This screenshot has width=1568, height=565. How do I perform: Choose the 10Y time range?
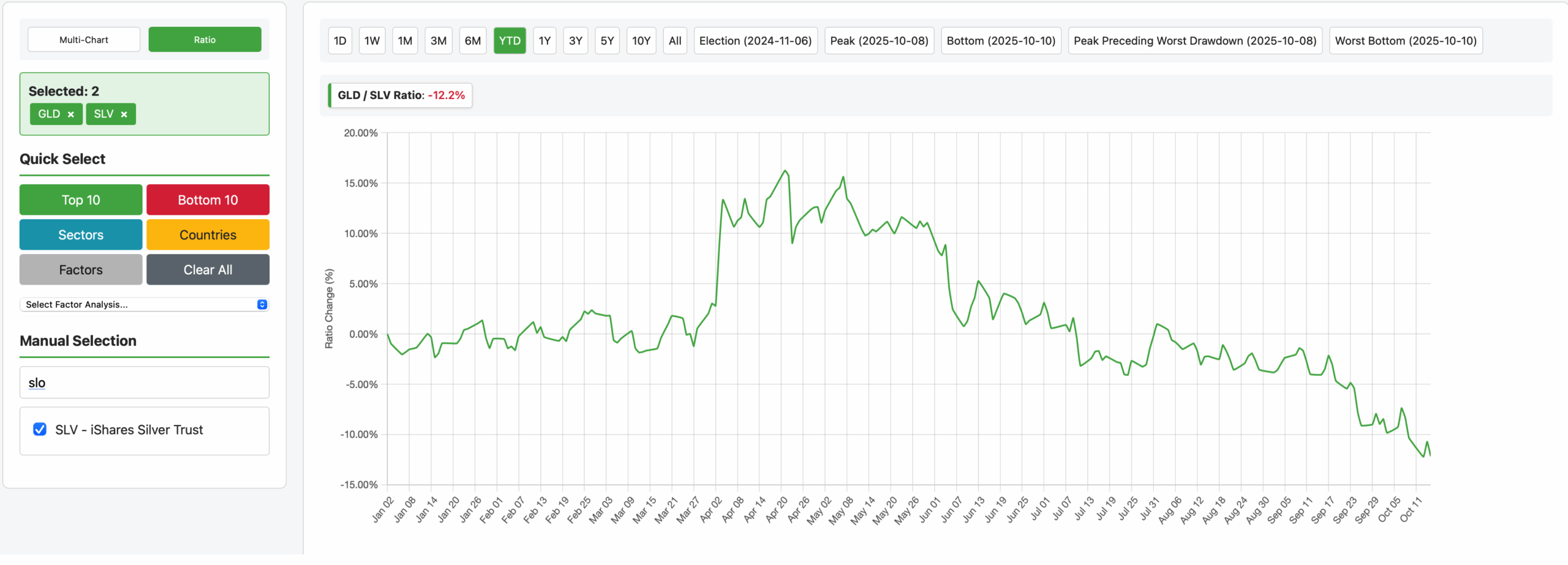pos(641,41)
